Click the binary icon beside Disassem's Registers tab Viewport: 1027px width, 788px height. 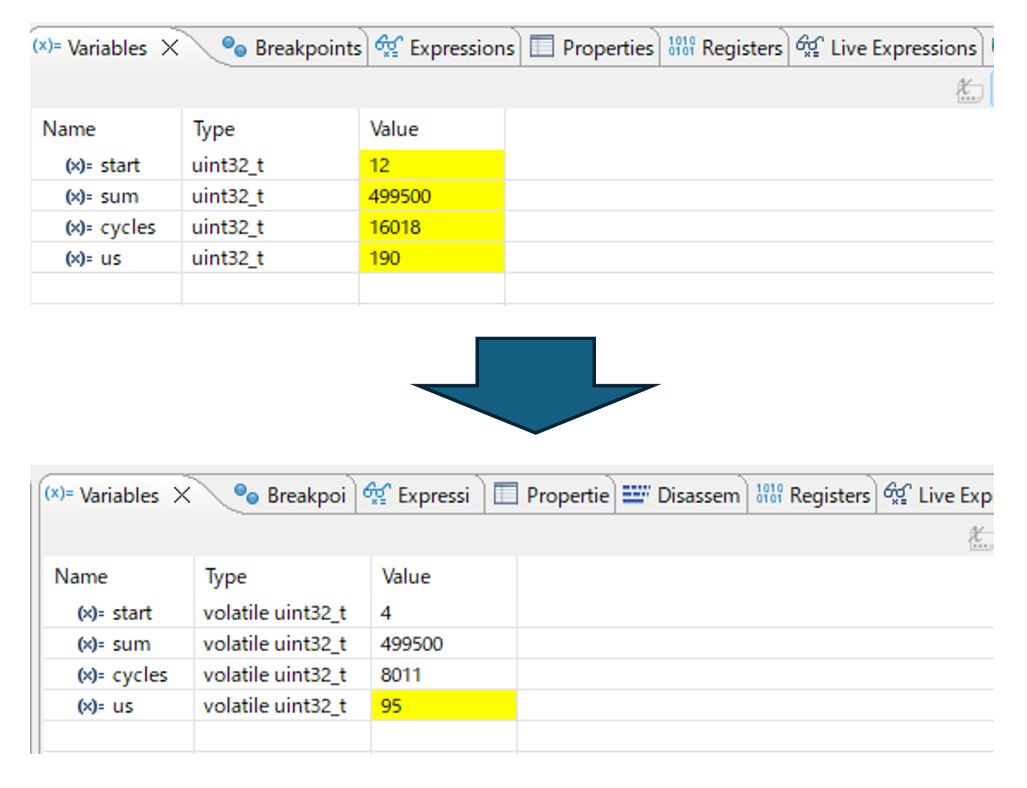pos(770,495)
